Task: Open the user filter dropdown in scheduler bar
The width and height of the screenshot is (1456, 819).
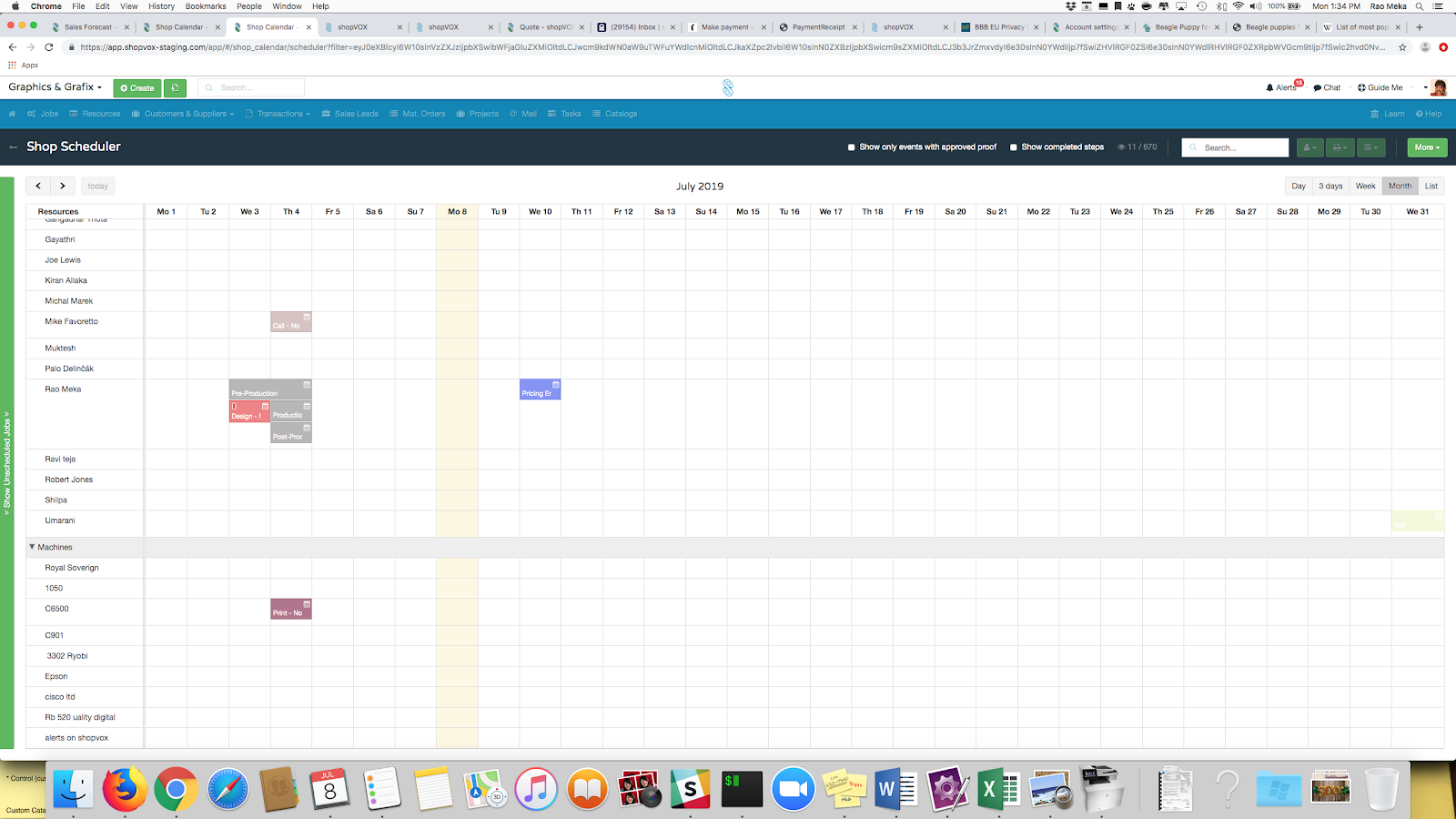Action: pos(1309,147)
